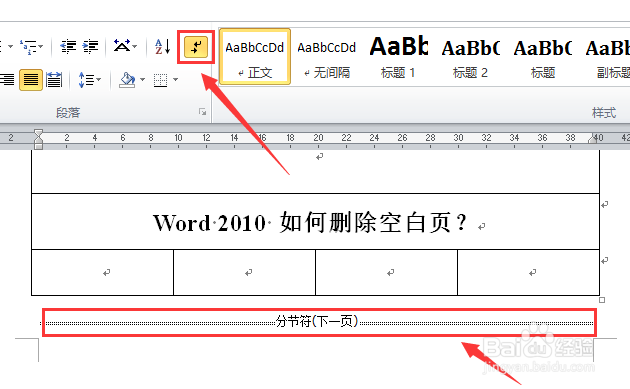Screen dimensions: 630x389
Task: Click the table resize handle
Action: coord(602,300)
